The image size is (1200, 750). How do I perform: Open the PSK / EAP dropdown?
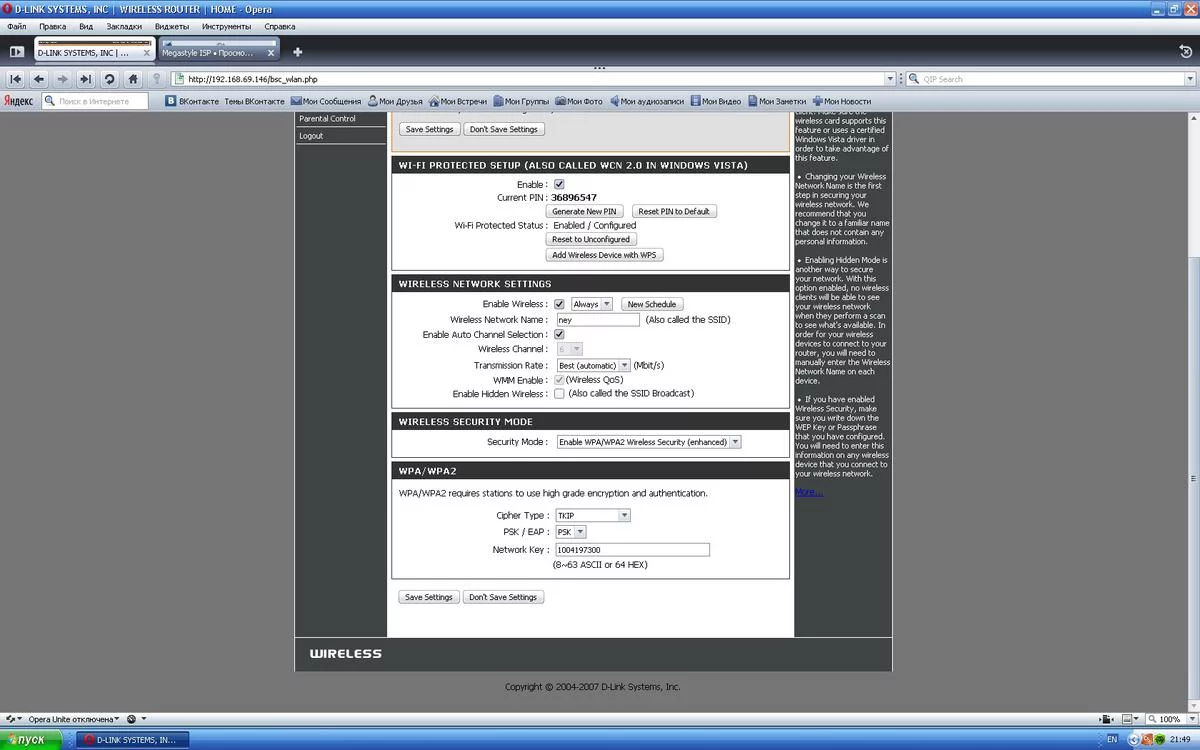(x=571, y=532)
